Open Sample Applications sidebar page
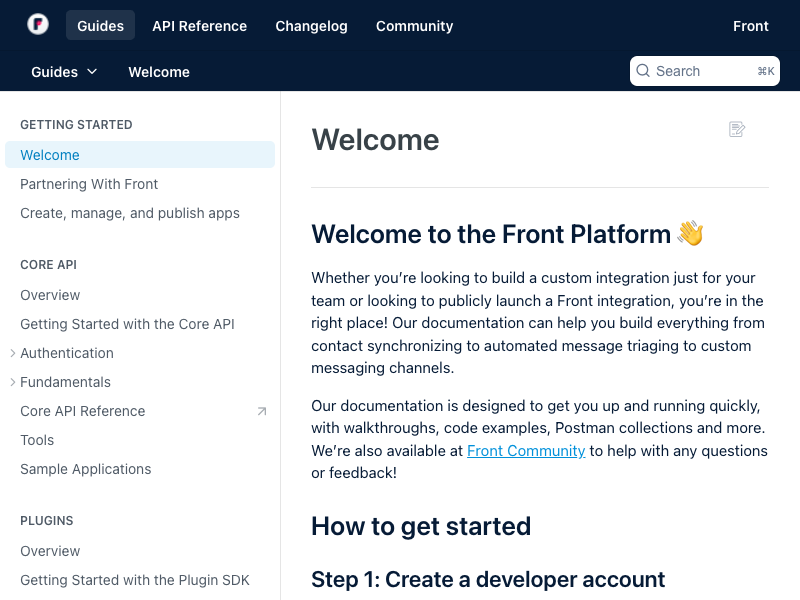This screenshot has width=800, height=600. [86, 469]
